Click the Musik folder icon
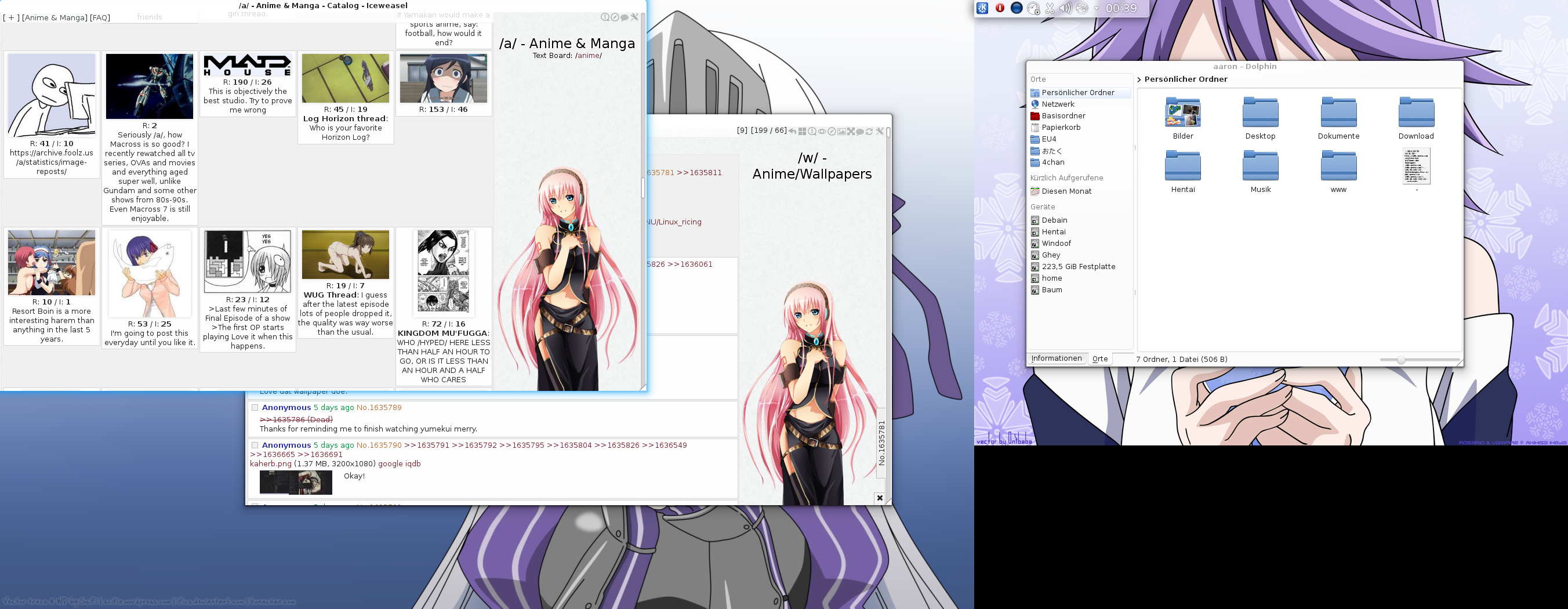The image size is (1568, 609). click(x=1260, y=166)
